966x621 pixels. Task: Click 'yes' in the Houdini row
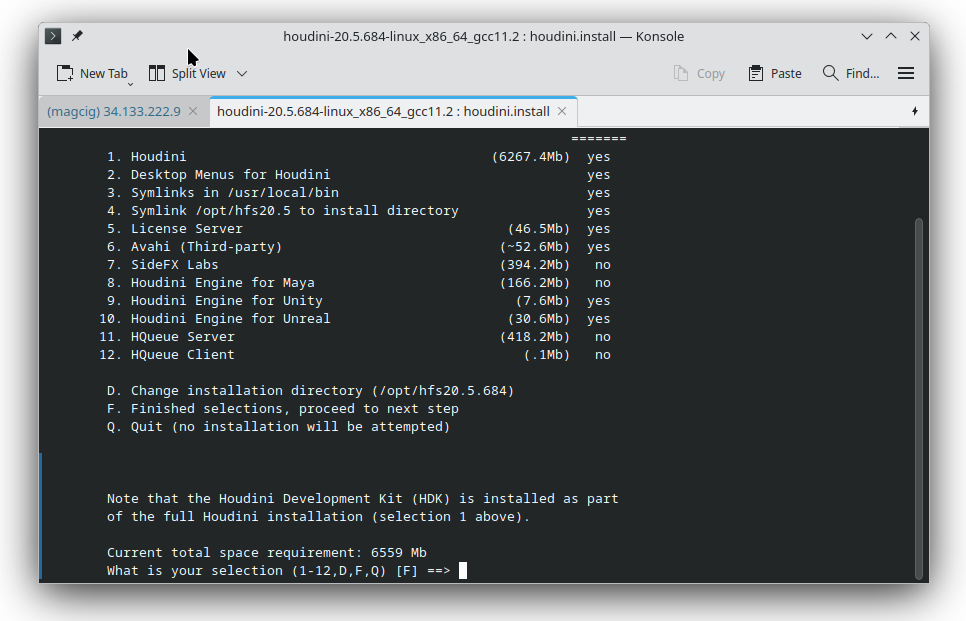click(x=599, y=157)
